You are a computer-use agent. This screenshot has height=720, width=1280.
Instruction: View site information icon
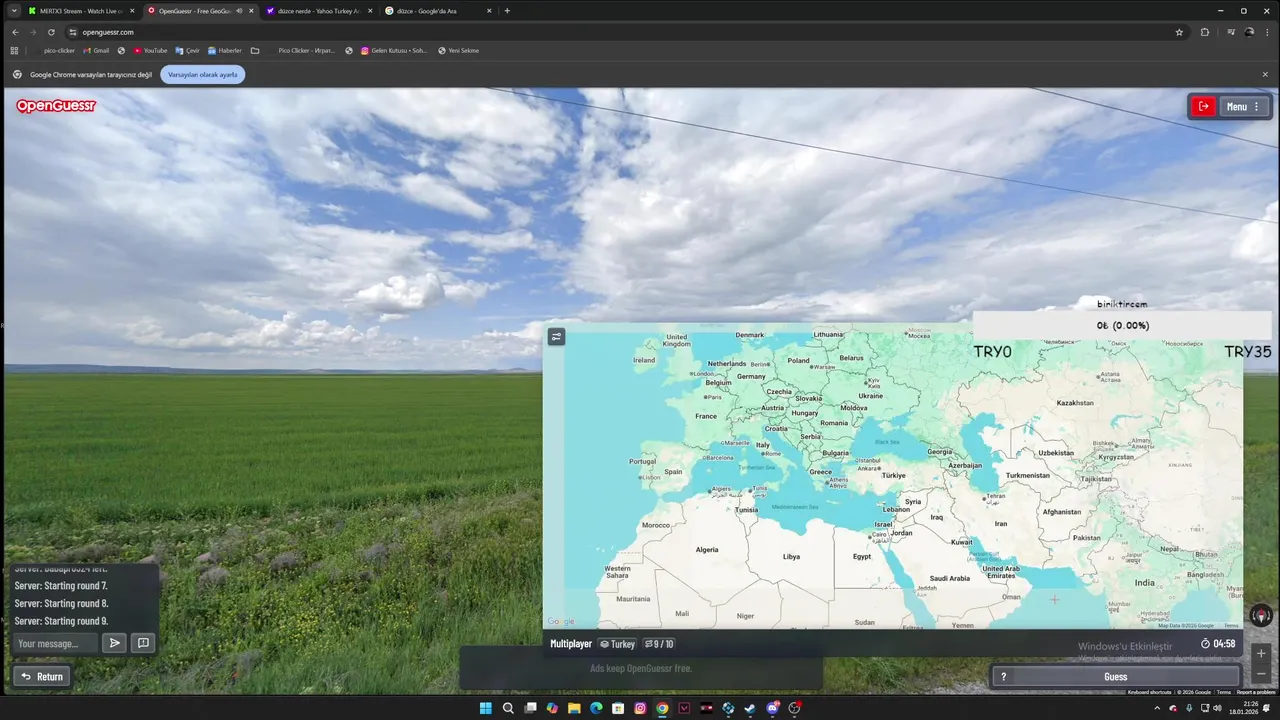[72, 32]
